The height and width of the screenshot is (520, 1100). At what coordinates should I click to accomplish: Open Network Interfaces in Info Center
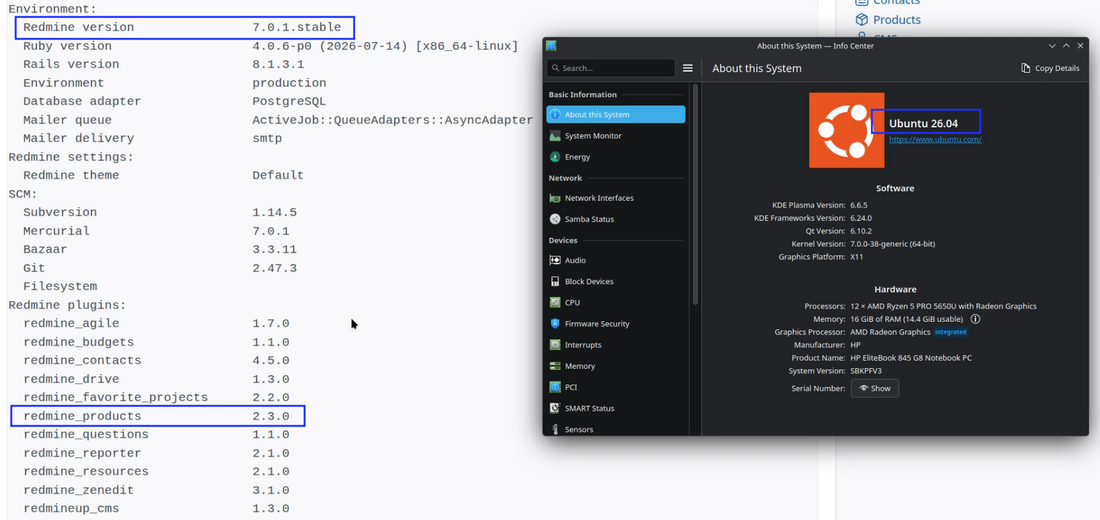615,198
